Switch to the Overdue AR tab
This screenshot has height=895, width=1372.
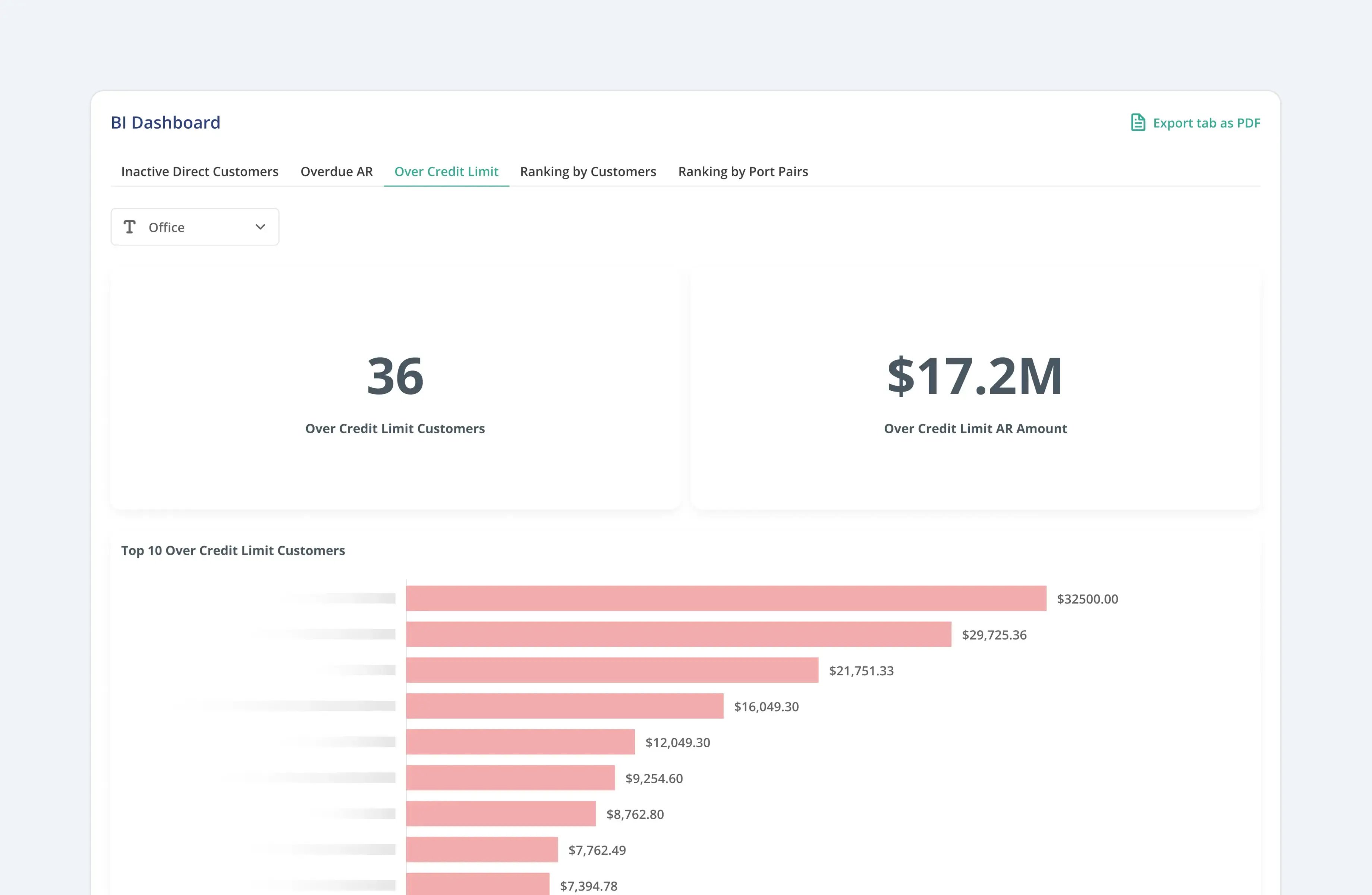coord(336,171)
